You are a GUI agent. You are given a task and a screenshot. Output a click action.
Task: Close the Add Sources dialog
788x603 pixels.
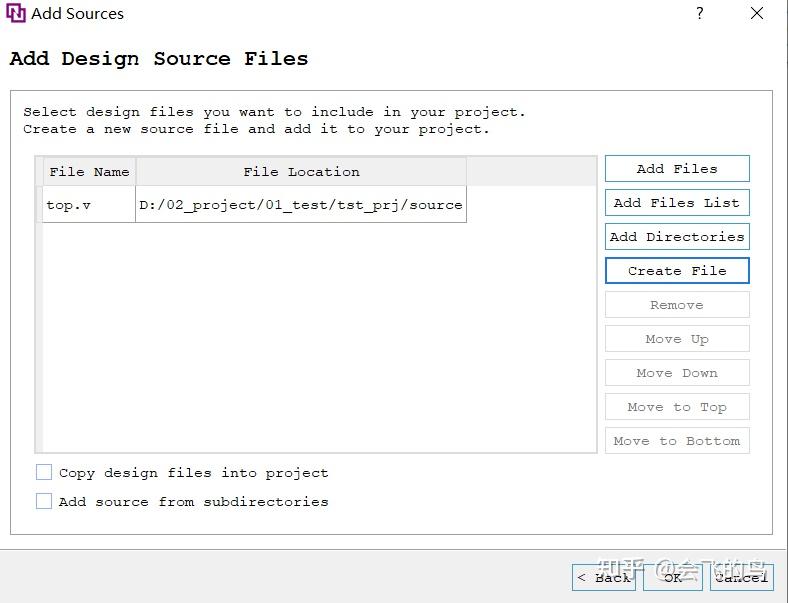[757, 14]
